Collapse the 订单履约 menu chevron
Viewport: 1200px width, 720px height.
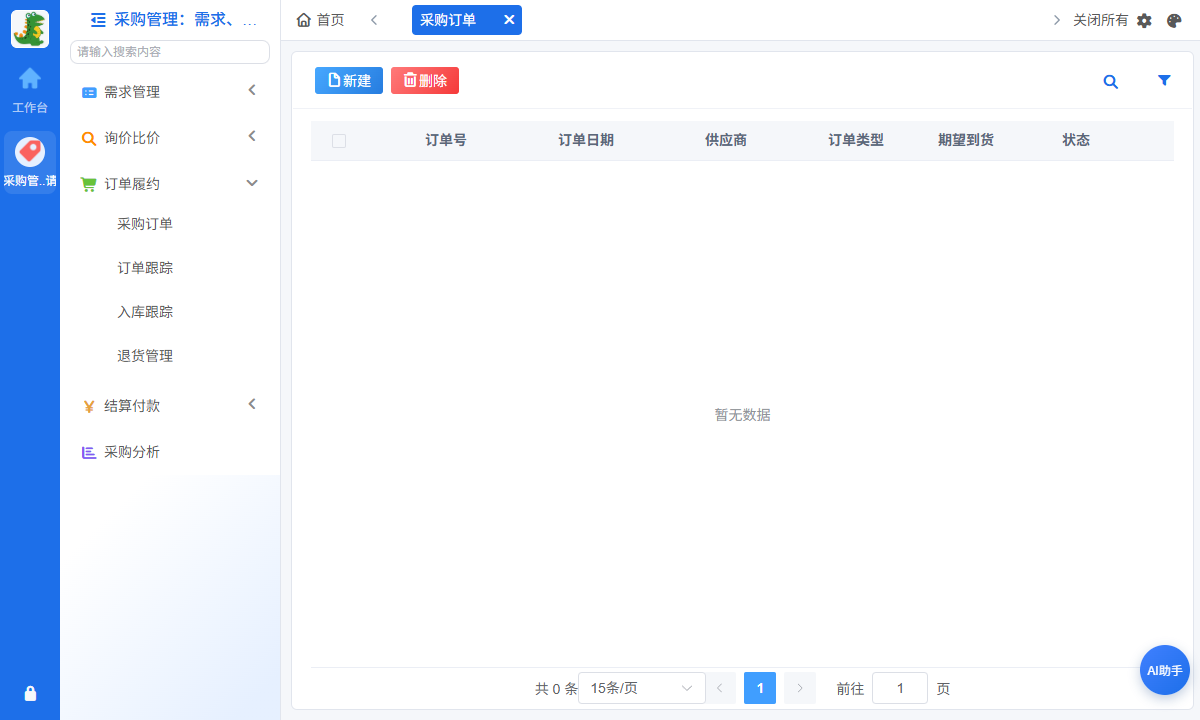(x=252, y=183)
